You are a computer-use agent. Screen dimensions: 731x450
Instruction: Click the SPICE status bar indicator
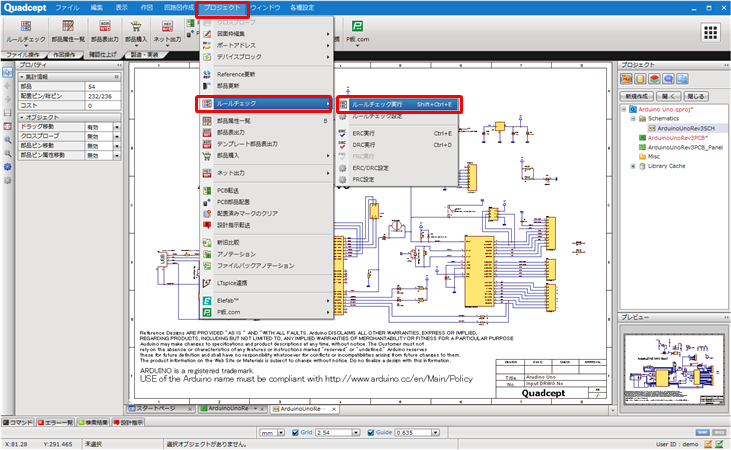click(719, 432)
